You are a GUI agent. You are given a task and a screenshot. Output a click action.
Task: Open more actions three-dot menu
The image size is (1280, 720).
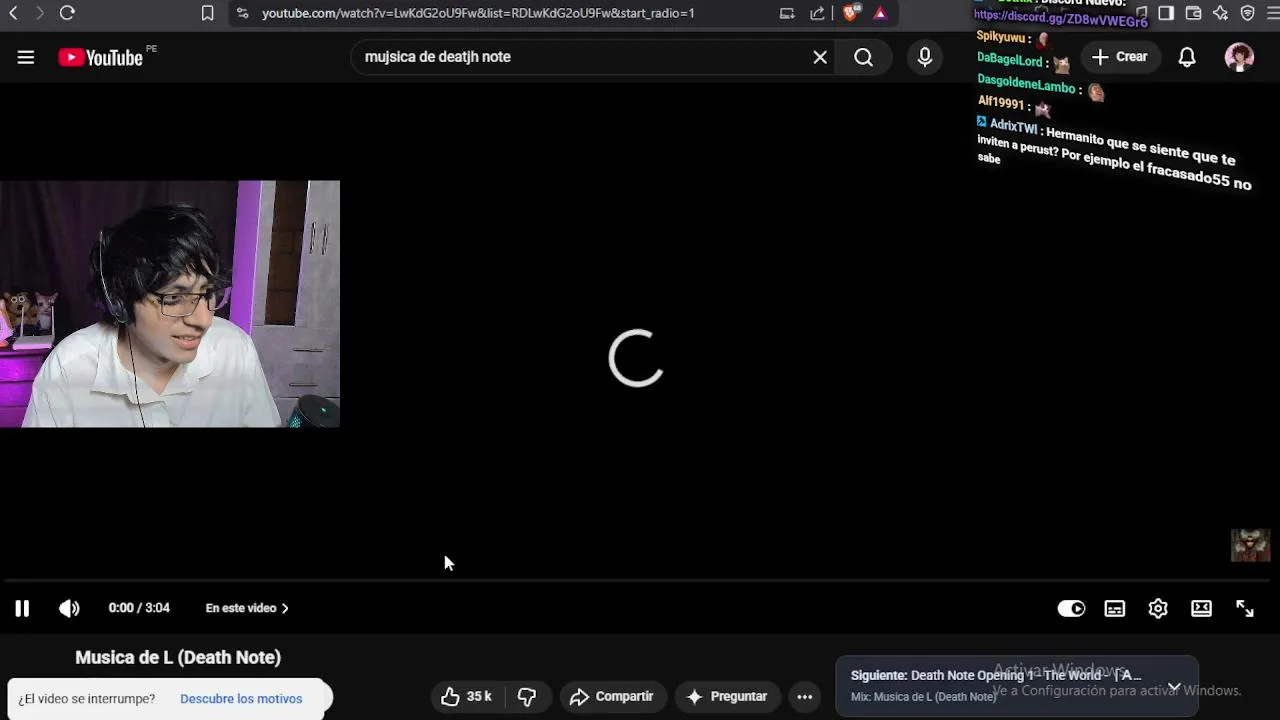point(805,696)
